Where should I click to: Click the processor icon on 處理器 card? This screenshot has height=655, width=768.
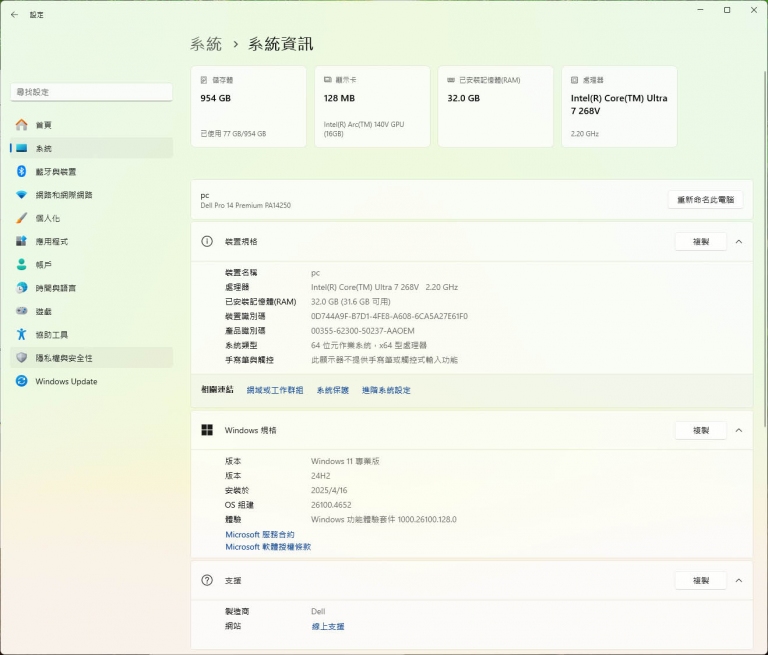coord(575,80)
